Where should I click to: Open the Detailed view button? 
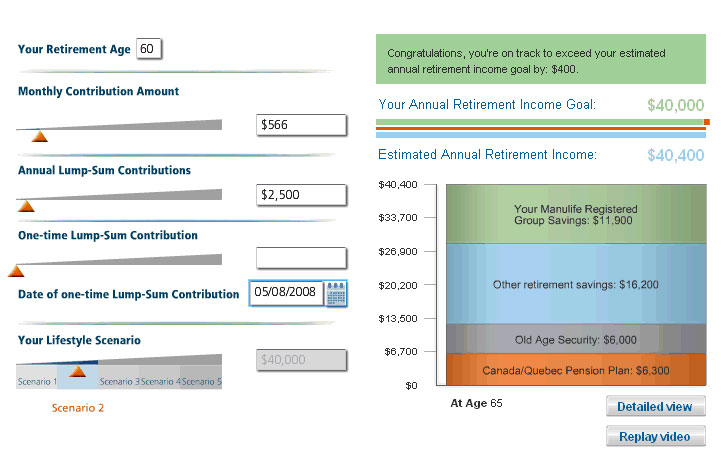(655, 407)
